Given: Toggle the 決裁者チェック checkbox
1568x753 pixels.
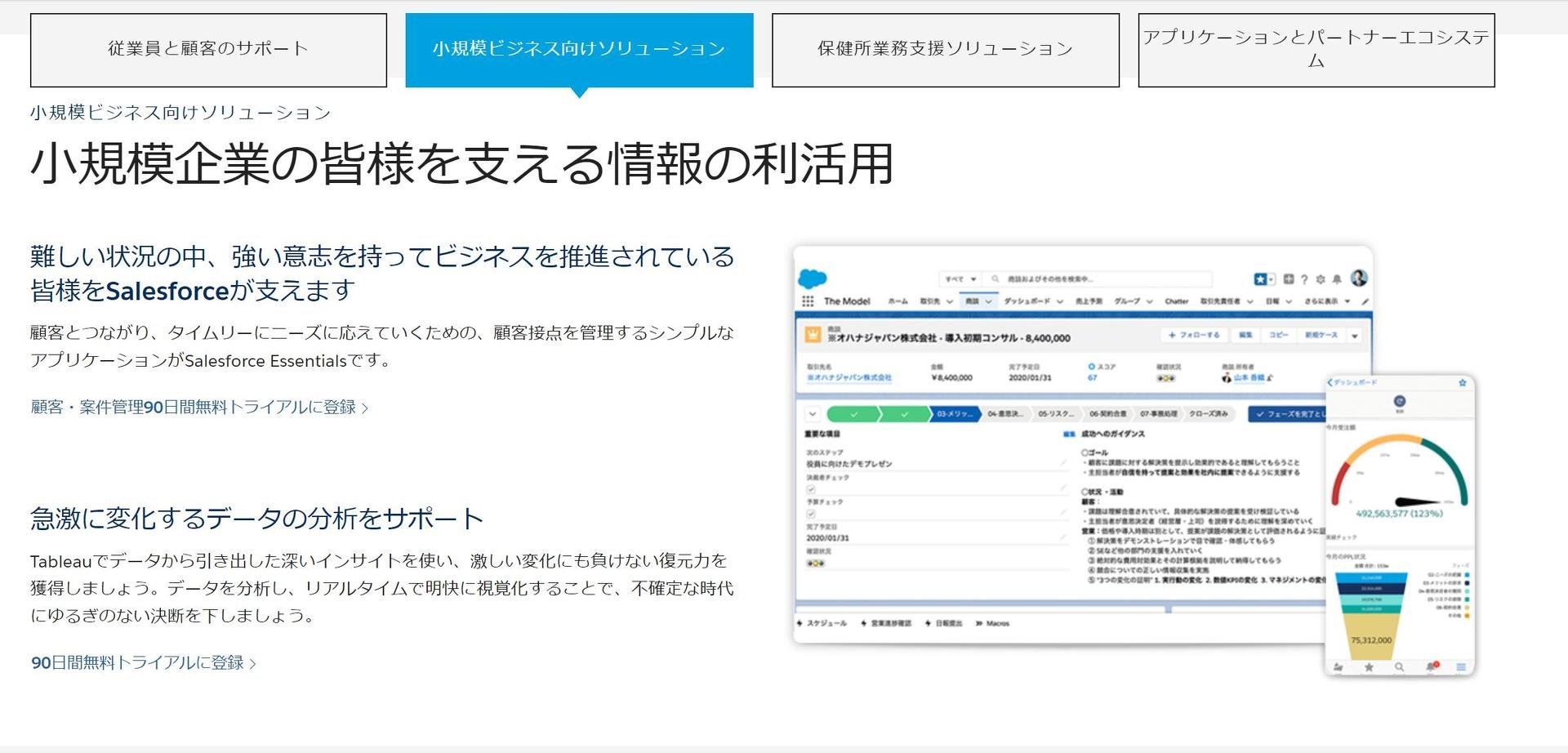Looking at the screenshot, I should coord(811,489).
